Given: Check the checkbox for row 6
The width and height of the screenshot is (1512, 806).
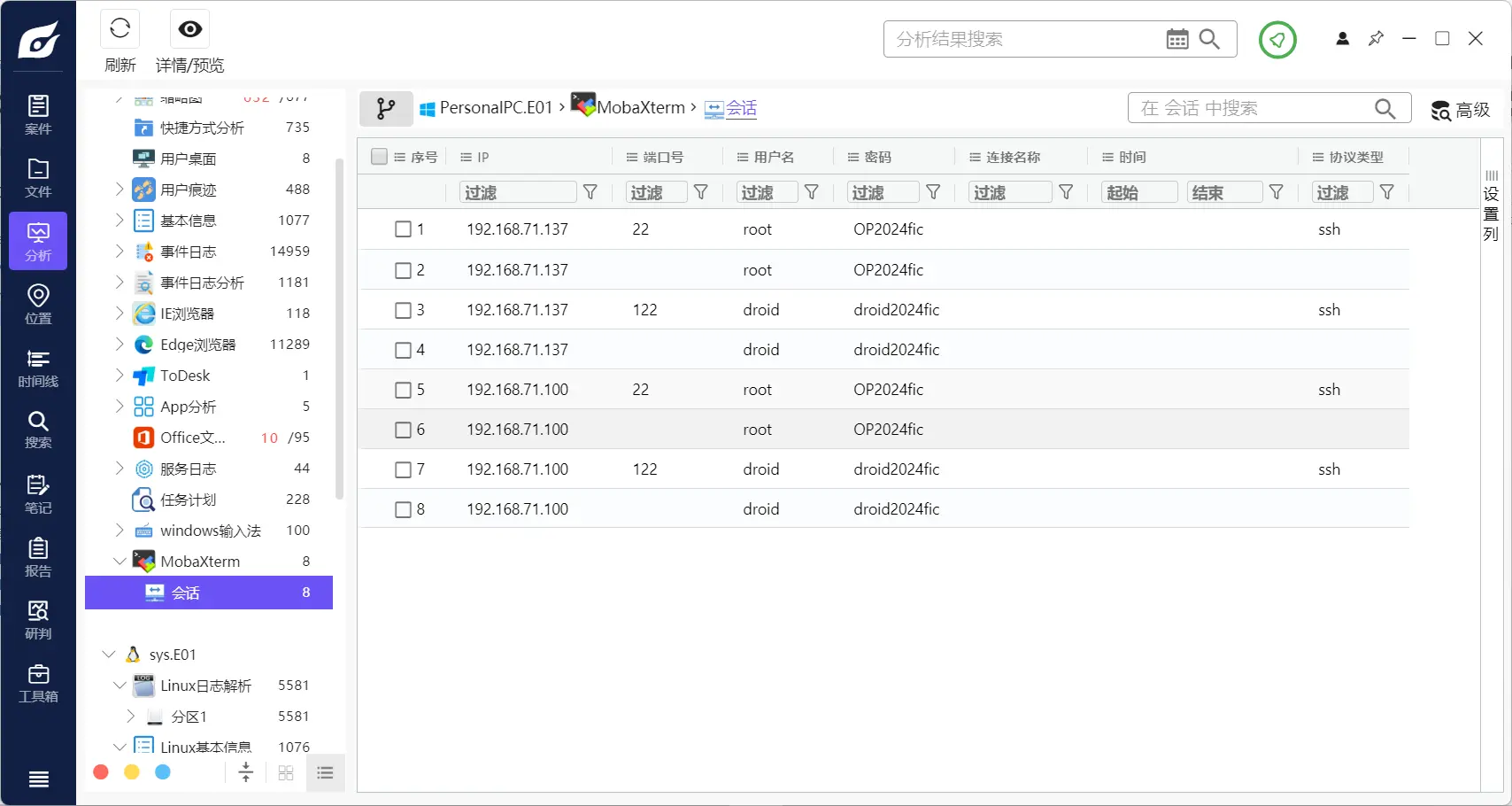Looking at the screenshot, I should tap(403, 430).
